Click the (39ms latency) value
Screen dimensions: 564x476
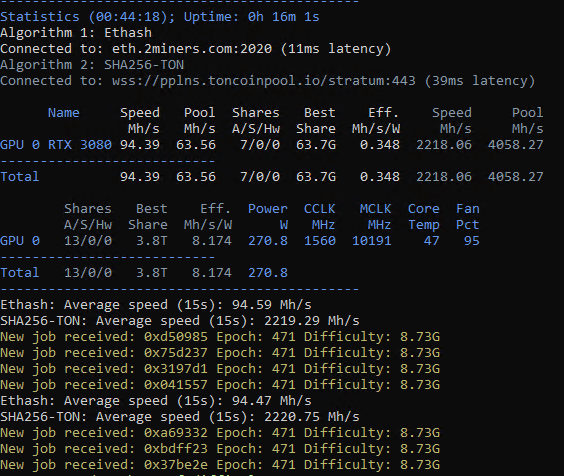click(479, 81)
